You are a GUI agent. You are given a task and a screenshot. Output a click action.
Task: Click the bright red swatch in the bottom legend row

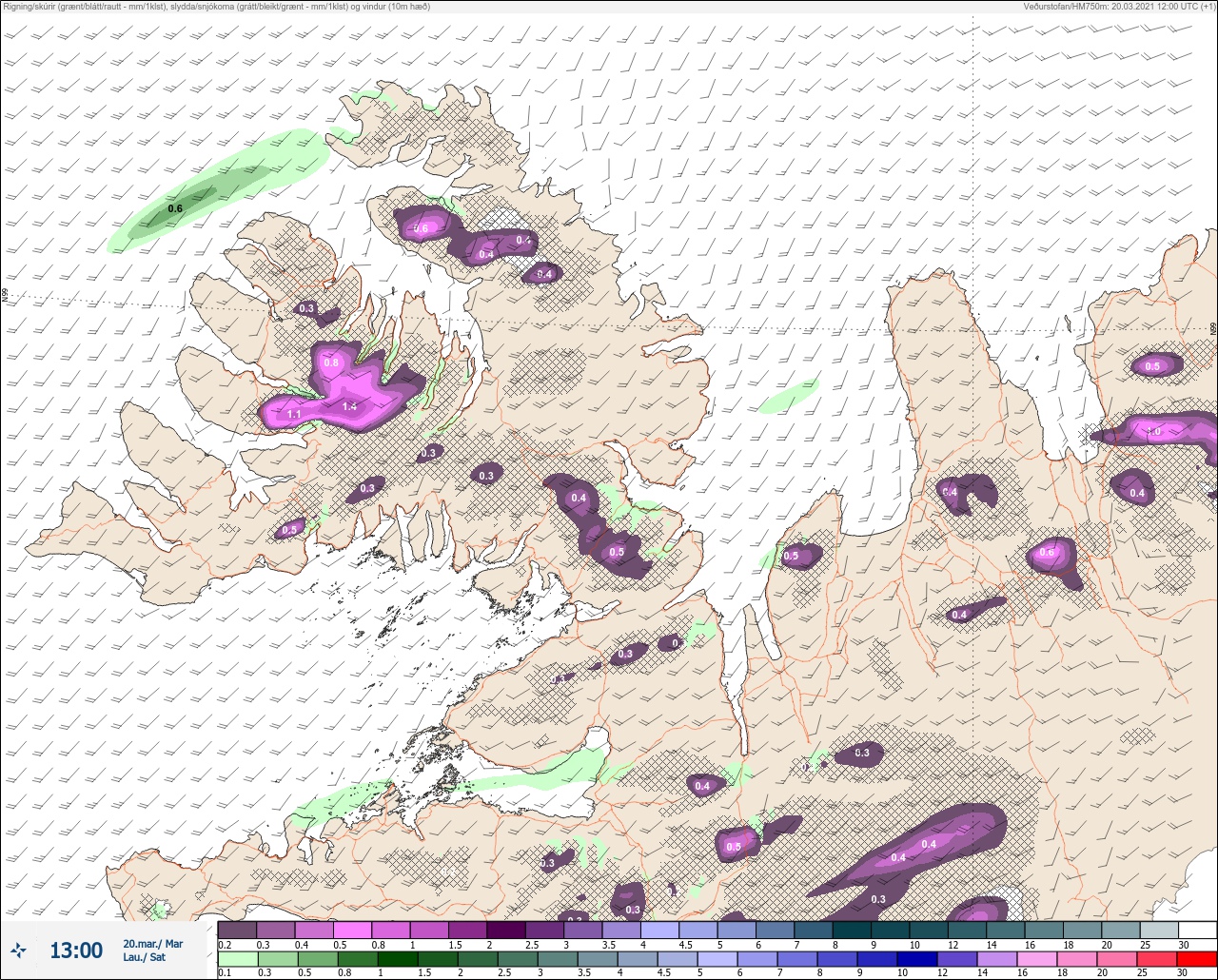(1196, 958)
